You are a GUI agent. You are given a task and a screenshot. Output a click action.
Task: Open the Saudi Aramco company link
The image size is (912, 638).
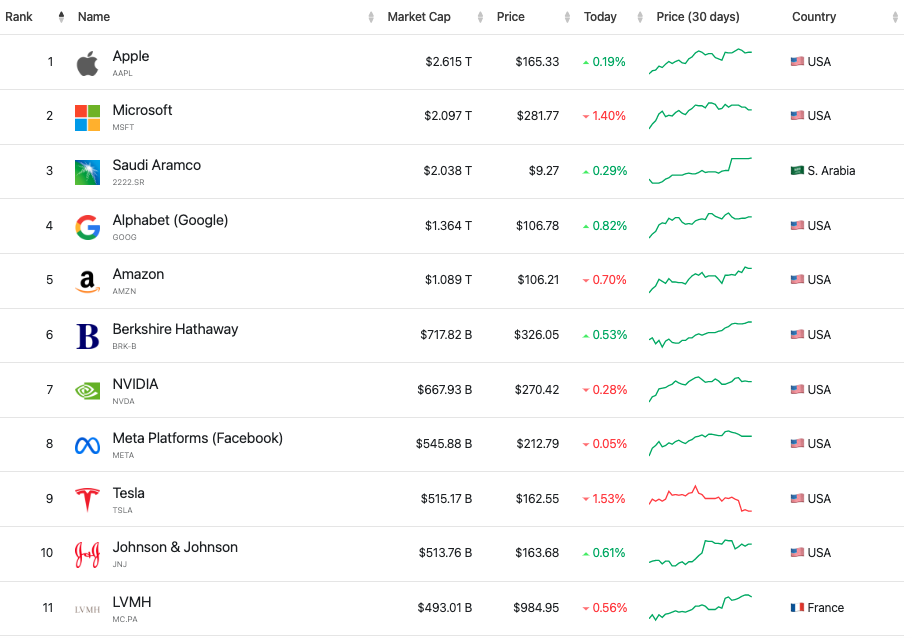(x=156, y=165)
